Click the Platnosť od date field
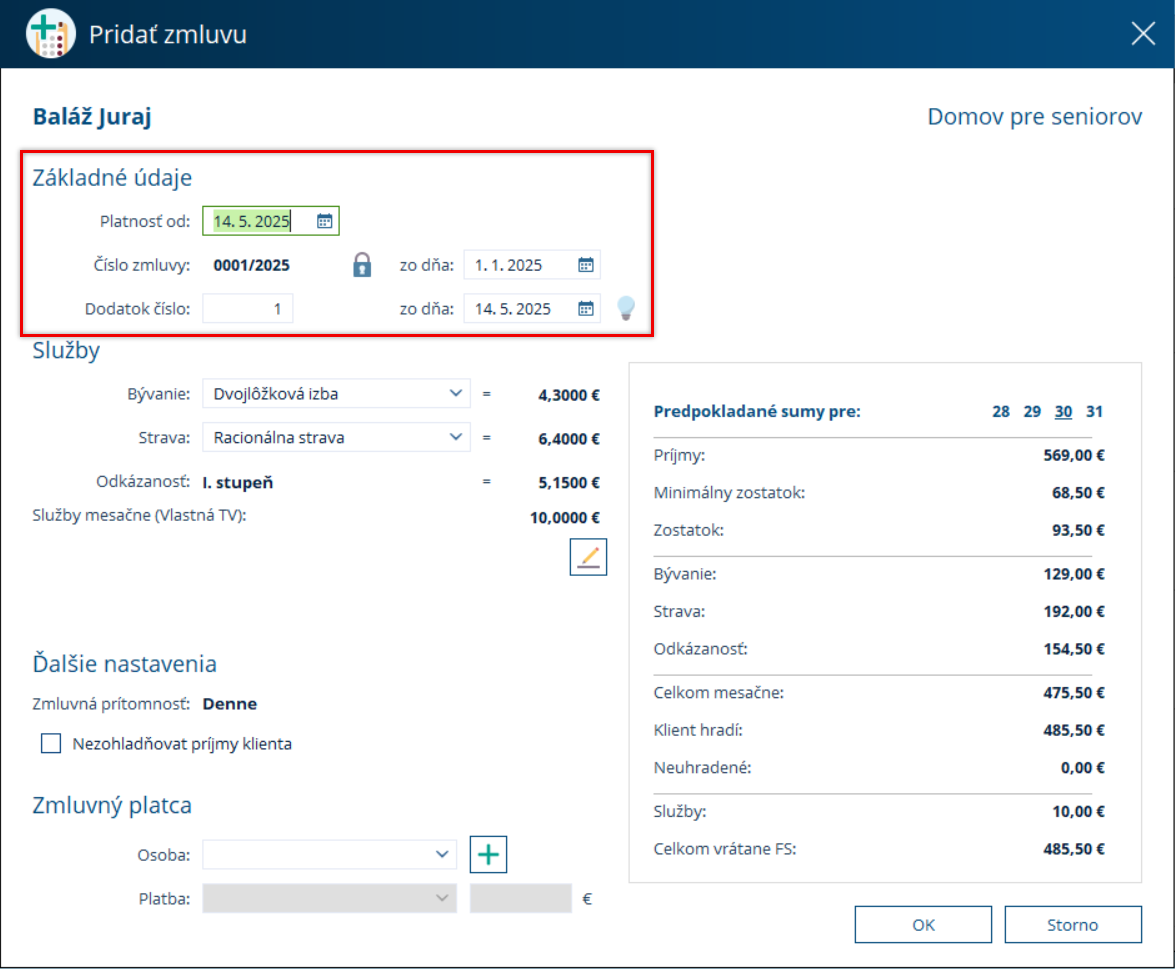Screen dimensions: 1175x969 (x=271, y=221)
